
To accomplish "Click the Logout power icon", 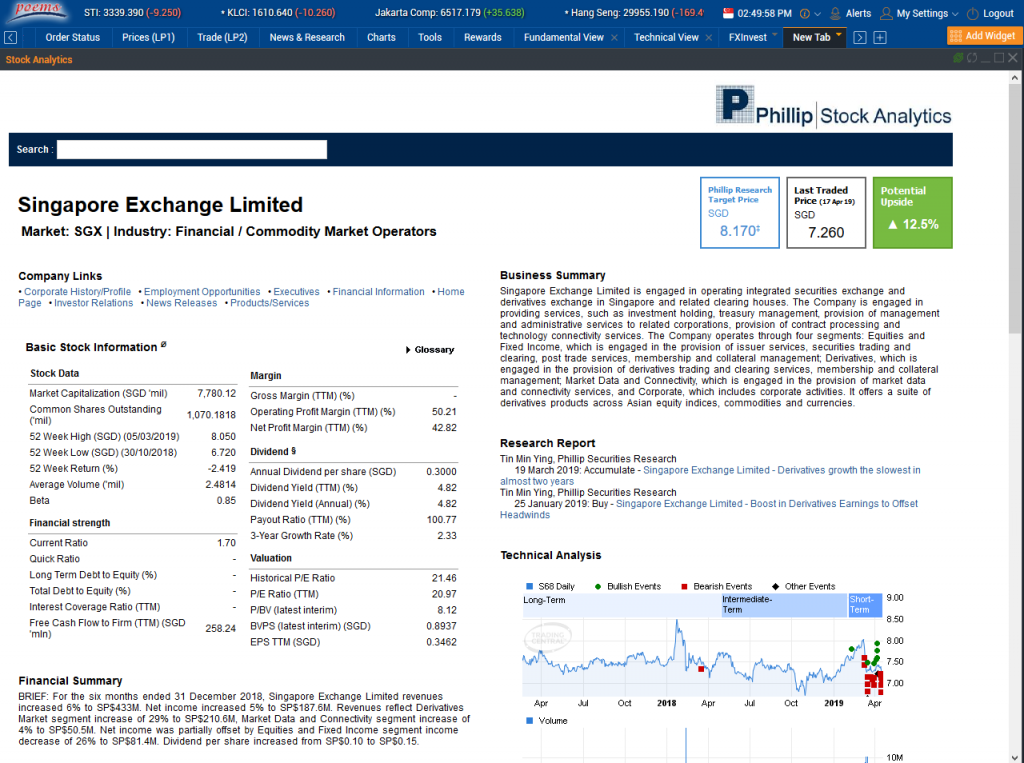I will click(972, 13).
